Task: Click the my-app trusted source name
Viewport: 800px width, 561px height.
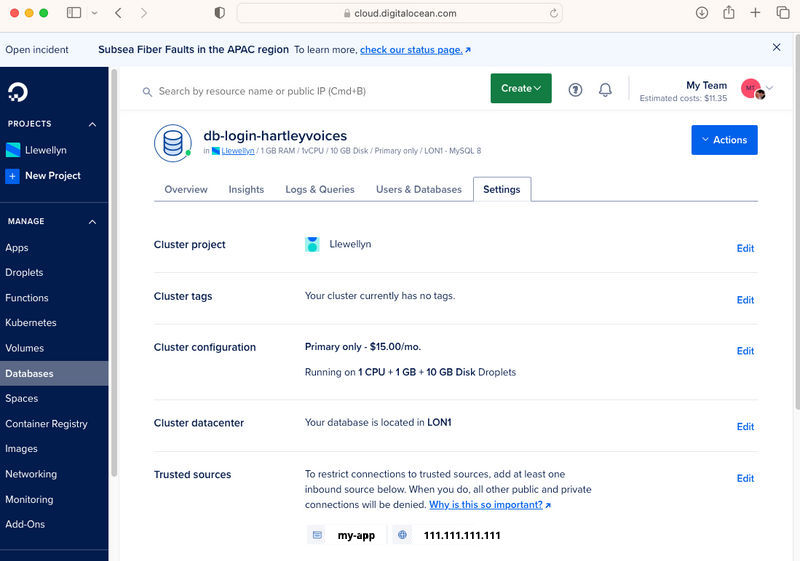Action: [x=356, y=536]
